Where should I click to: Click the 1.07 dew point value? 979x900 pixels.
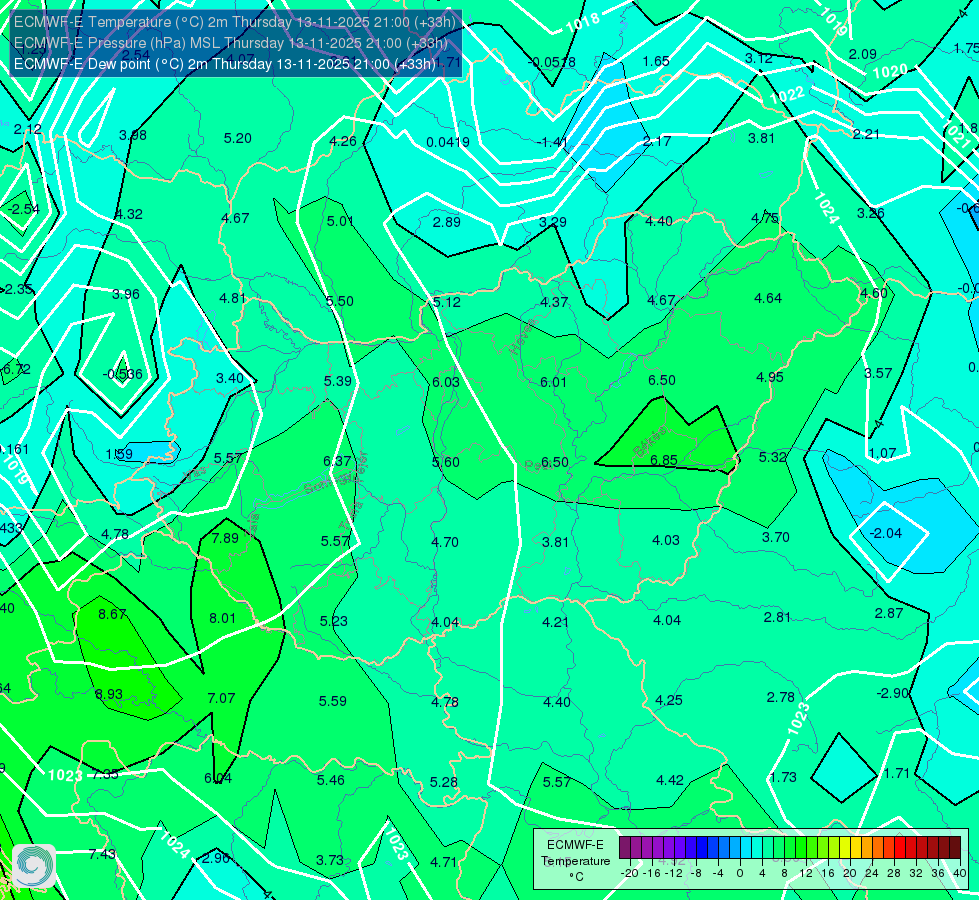(x=882, y=453)
